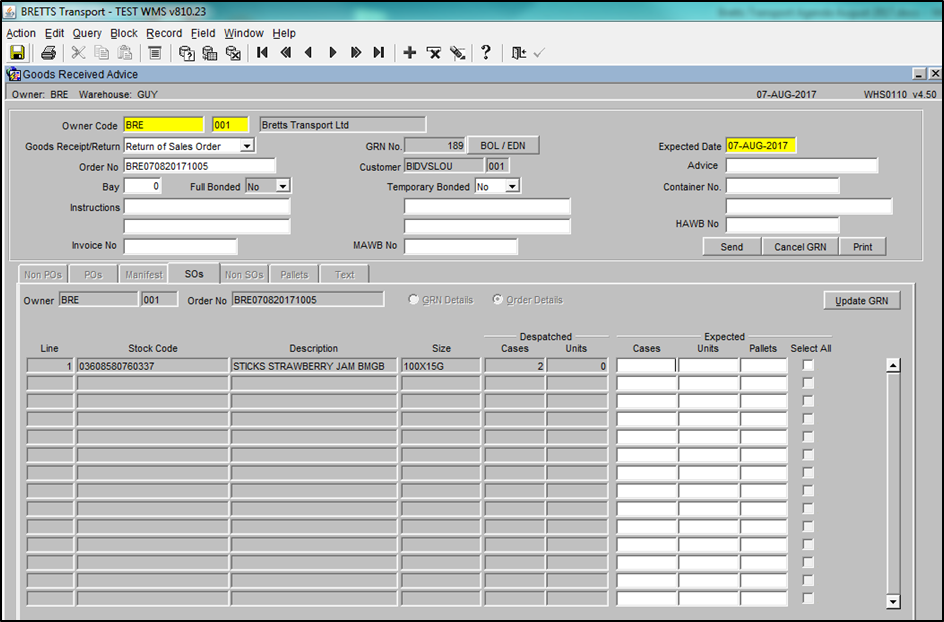Click the Enter Query database icon
This screenshot has height=622, width=944.
[187, 53]
